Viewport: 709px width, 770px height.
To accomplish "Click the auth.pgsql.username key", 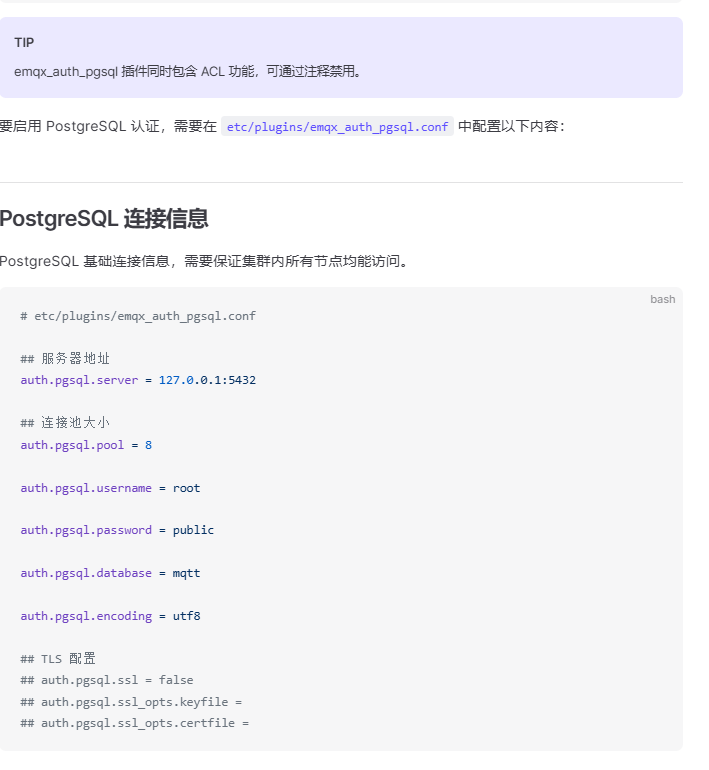I will point(86,488).
